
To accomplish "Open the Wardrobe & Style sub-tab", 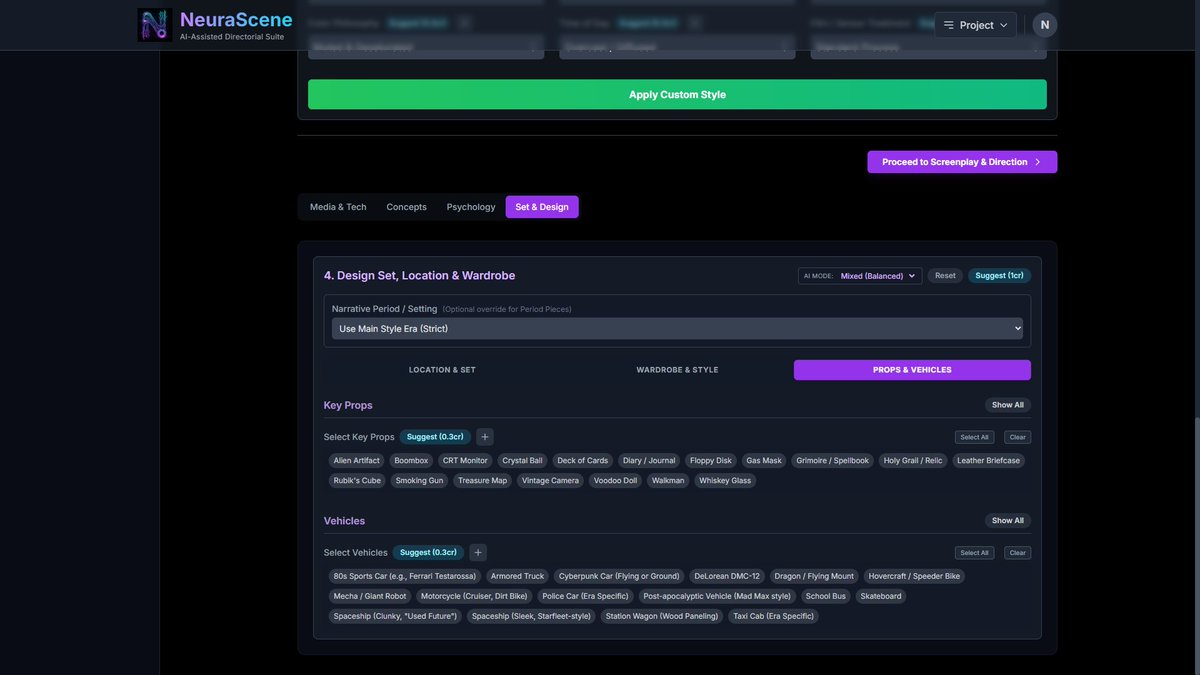I will [x=677, y=370].
